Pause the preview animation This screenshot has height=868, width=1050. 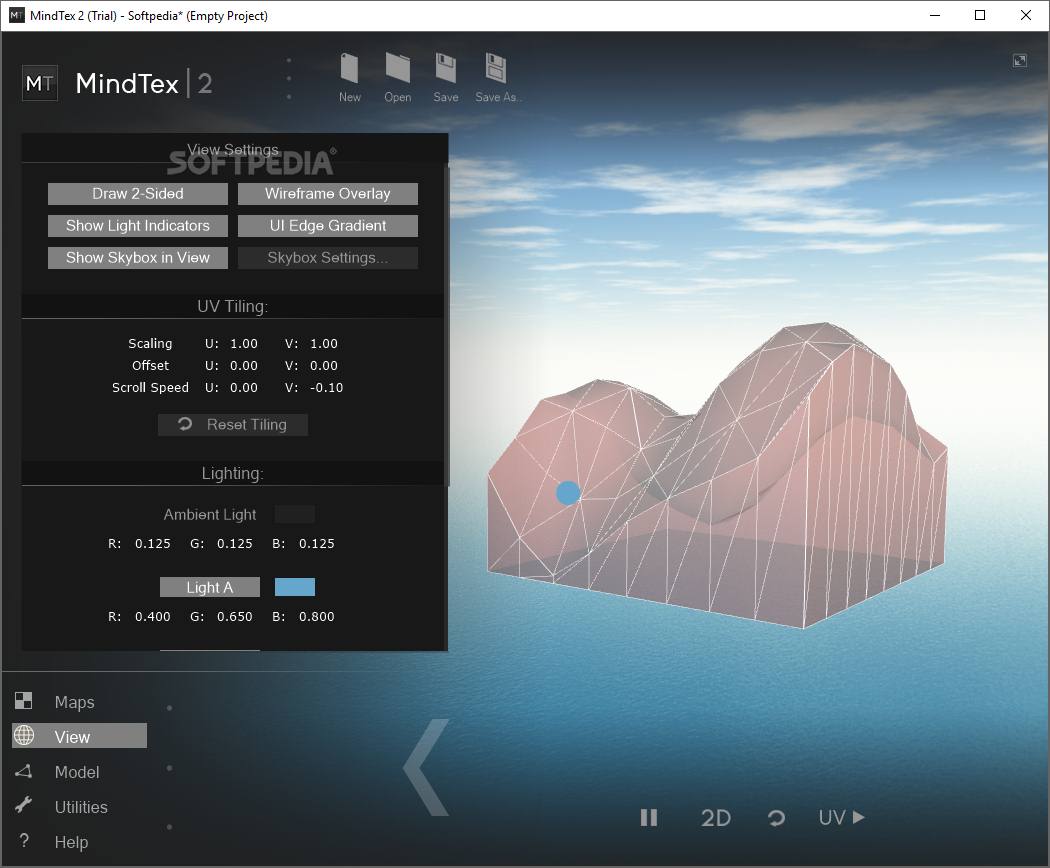tap(648, 818)
